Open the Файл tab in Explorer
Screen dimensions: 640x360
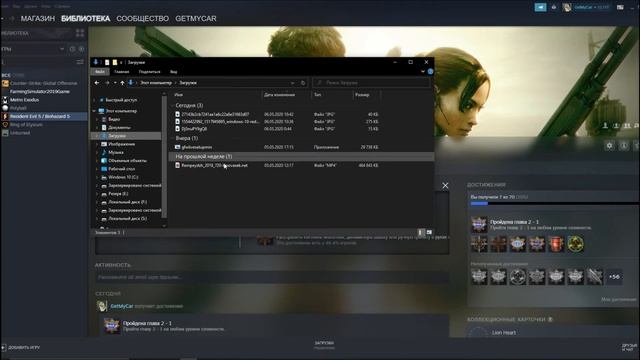click(100, 72)
